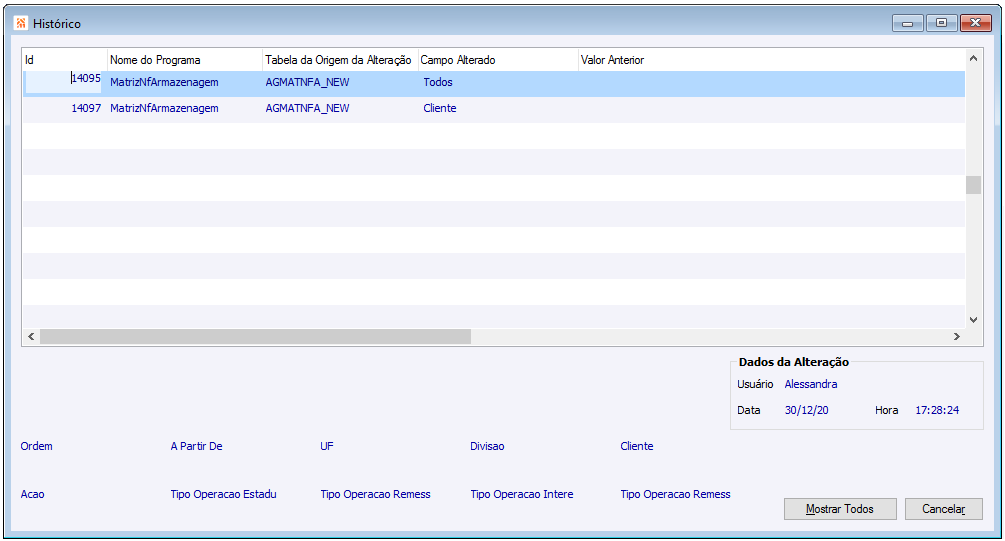Click MatrizNfArmazenagem in row 14097

pos(164,108)
